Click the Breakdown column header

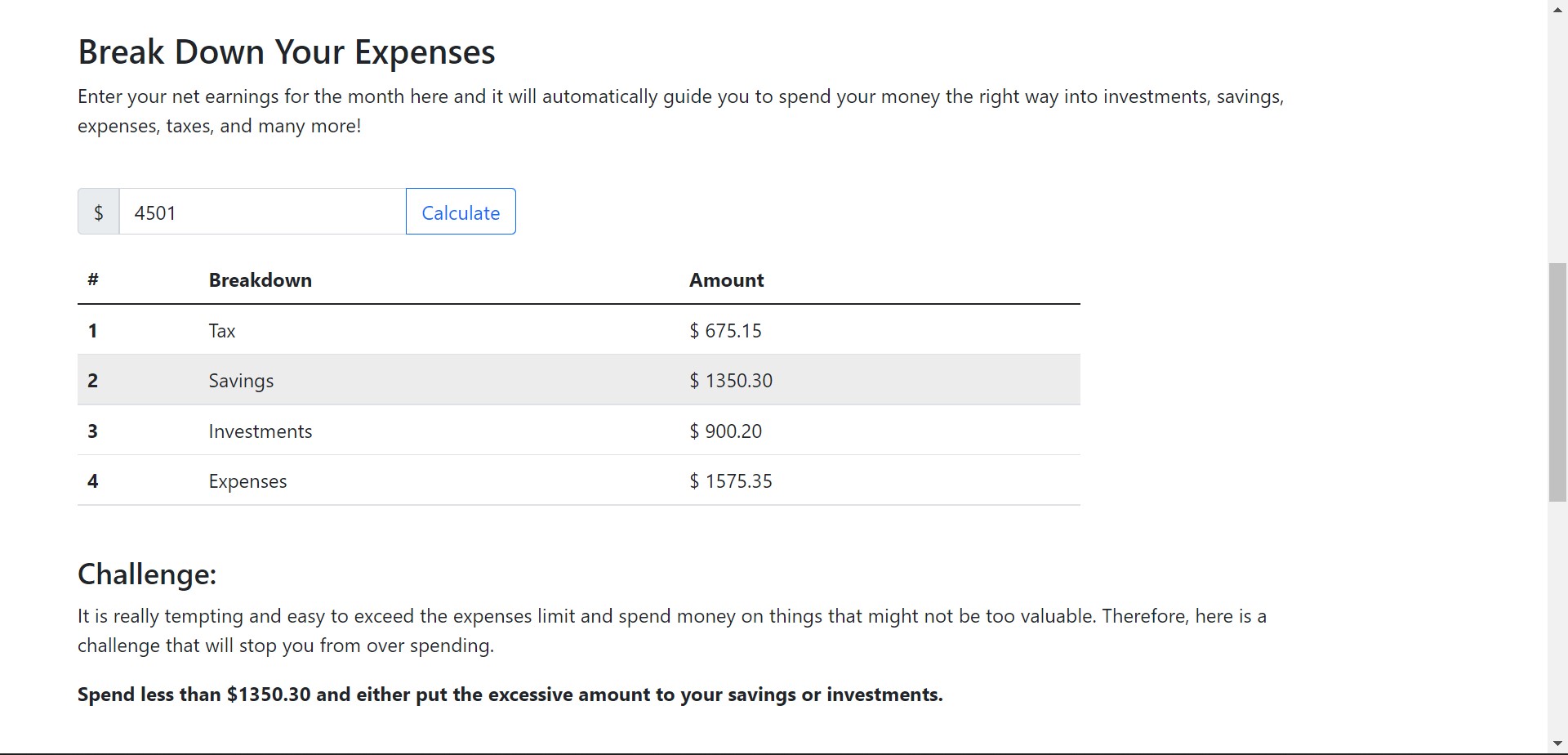pos(260,280)
